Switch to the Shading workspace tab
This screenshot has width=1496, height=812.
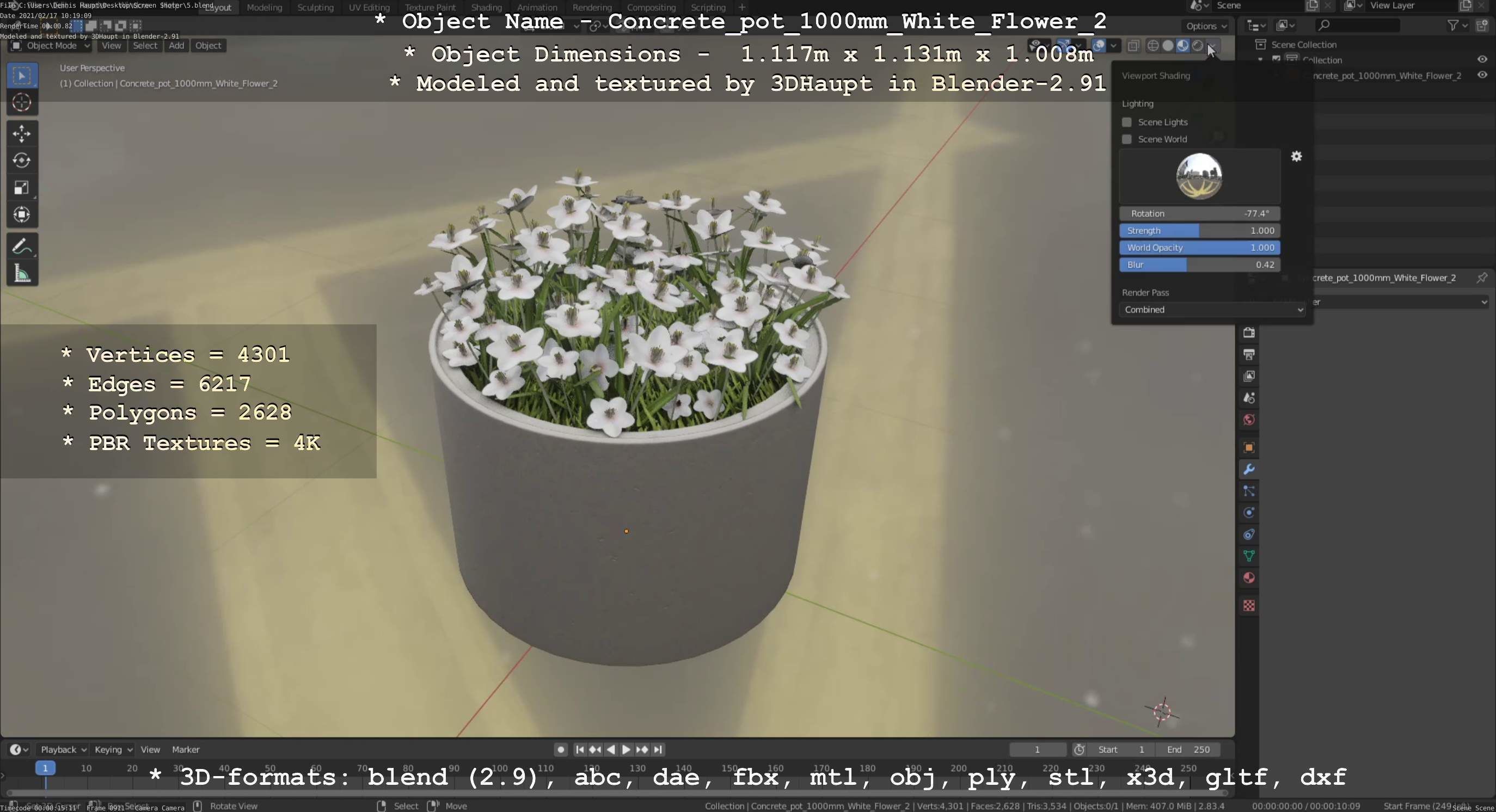486,8
